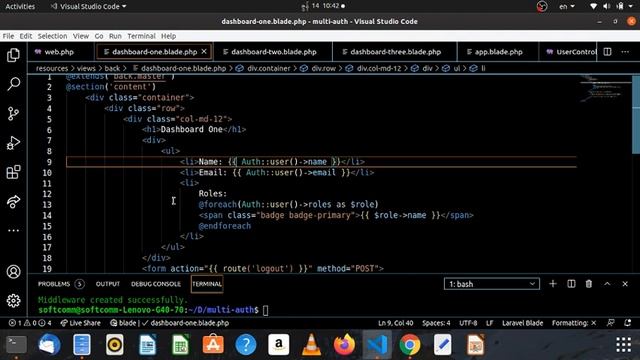Screen dimensions: 640x360
Task: Open Terminal app from the dock
Action: (16, 345)
